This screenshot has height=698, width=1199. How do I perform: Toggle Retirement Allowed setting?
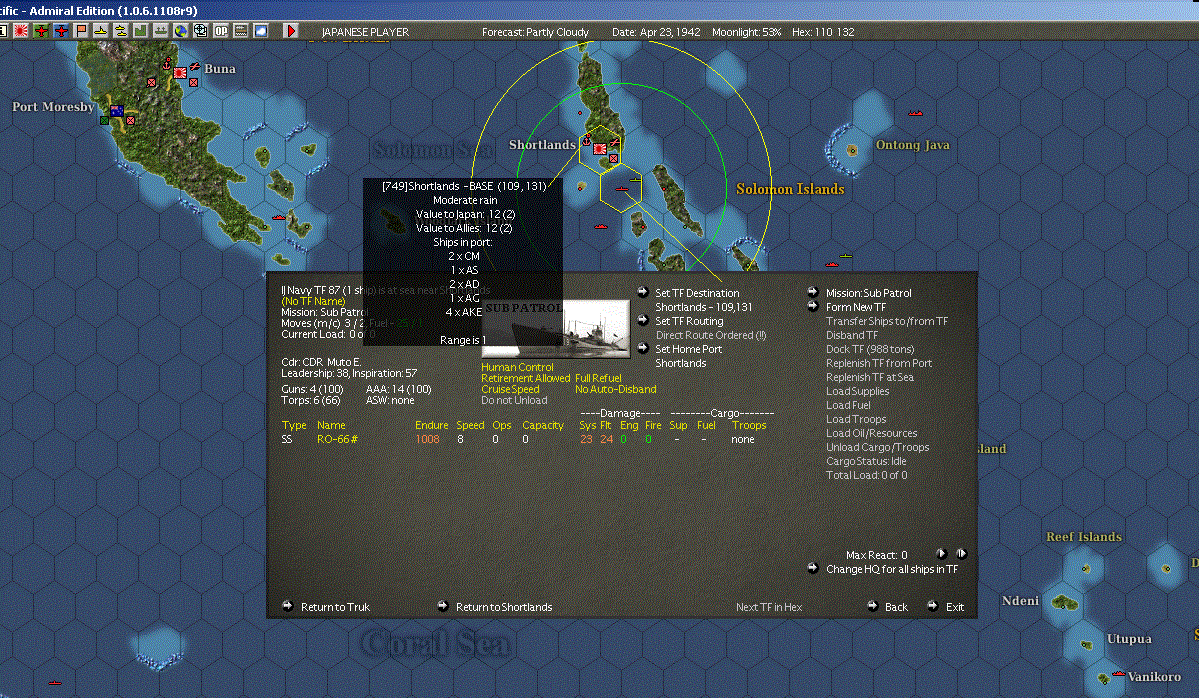tap(525, 378)
